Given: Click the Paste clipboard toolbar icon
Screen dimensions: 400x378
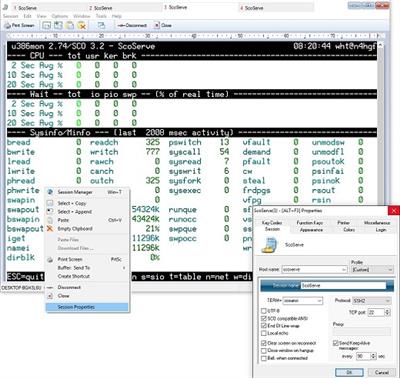Looking at the screenshot, I should [x=70, y=25].
